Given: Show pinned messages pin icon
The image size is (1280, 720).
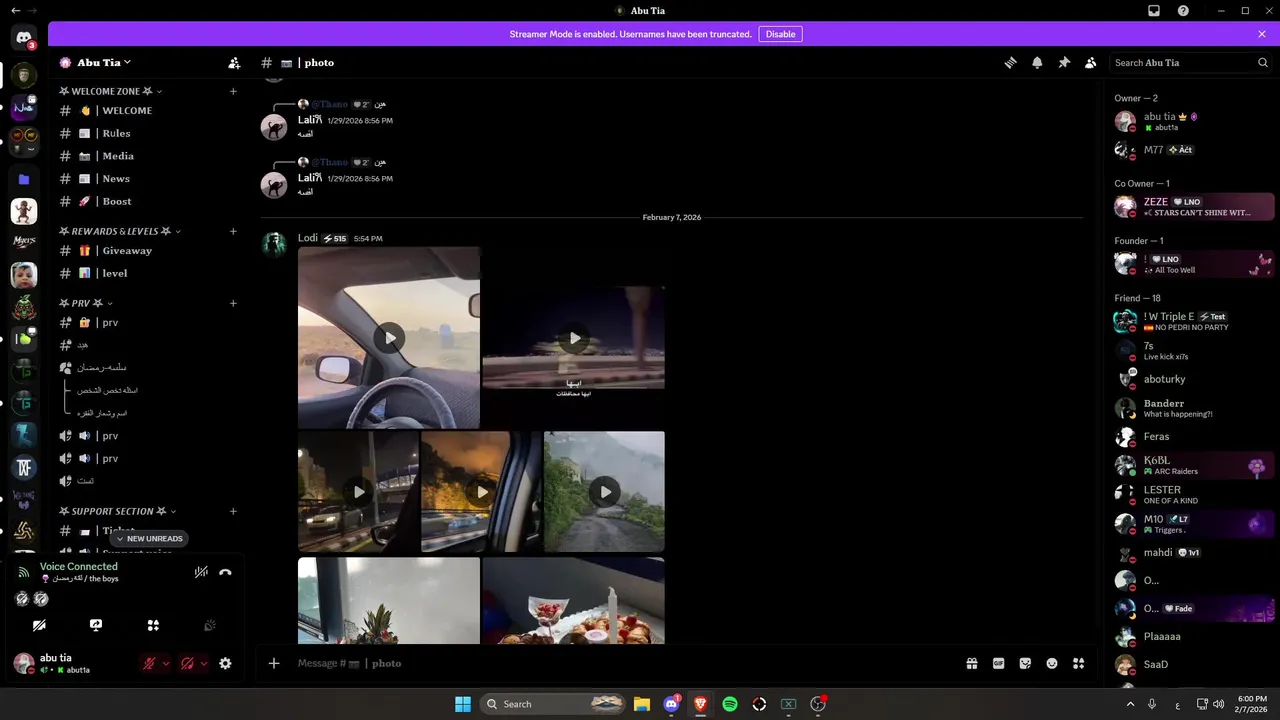Looking at the screenshot, I should pos(1064,62).
